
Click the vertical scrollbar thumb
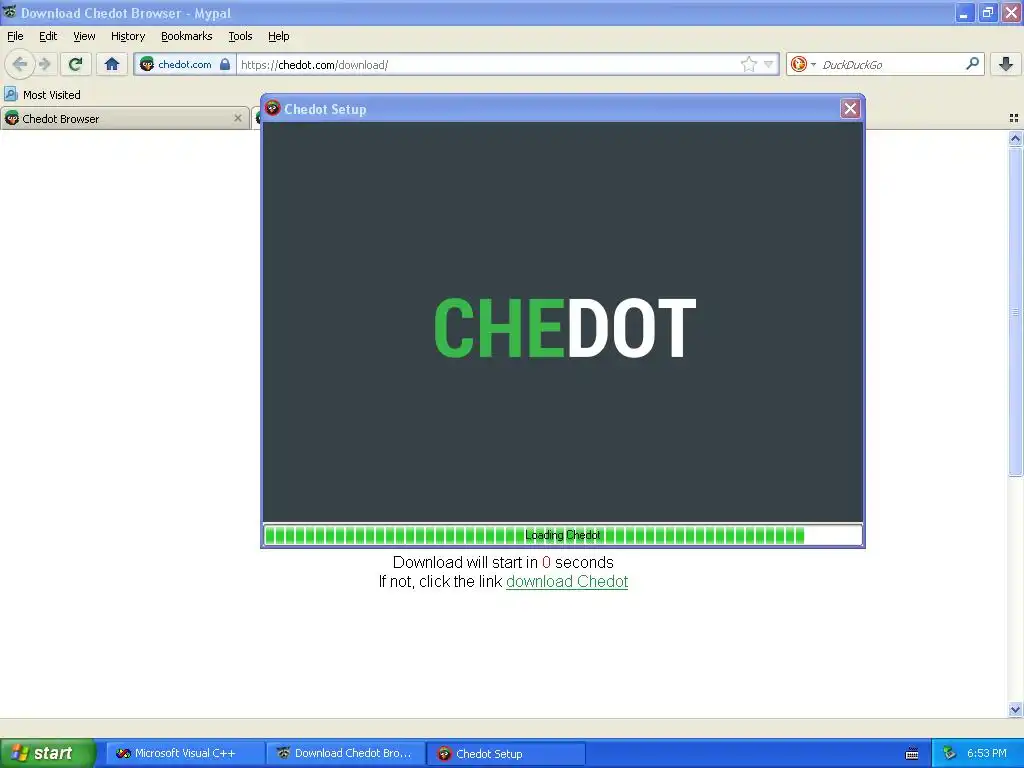coord(1015,312)
